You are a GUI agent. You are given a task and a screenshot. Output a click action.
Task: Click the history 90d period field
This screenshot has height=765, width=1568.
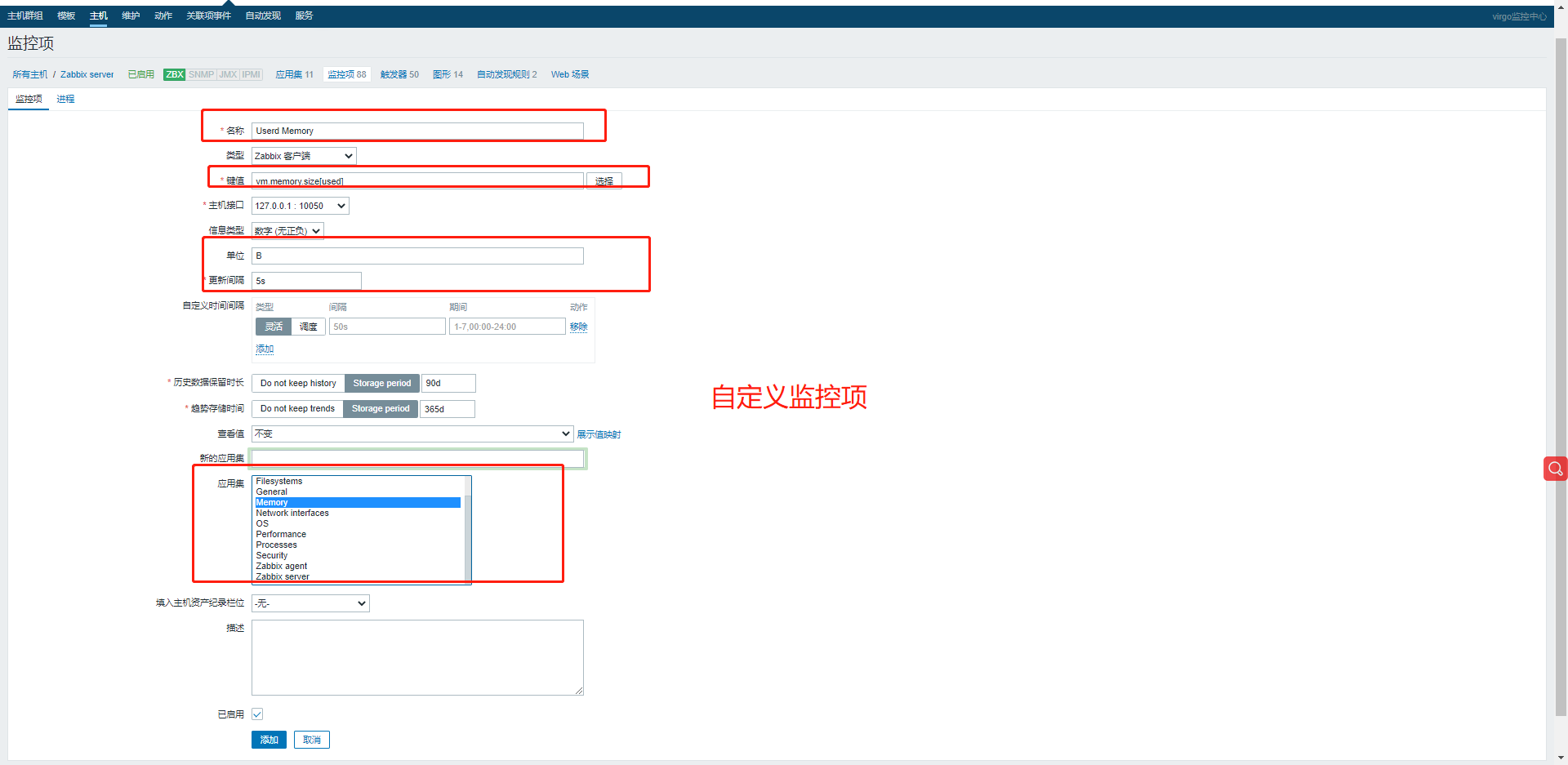[x=448, y=383]
